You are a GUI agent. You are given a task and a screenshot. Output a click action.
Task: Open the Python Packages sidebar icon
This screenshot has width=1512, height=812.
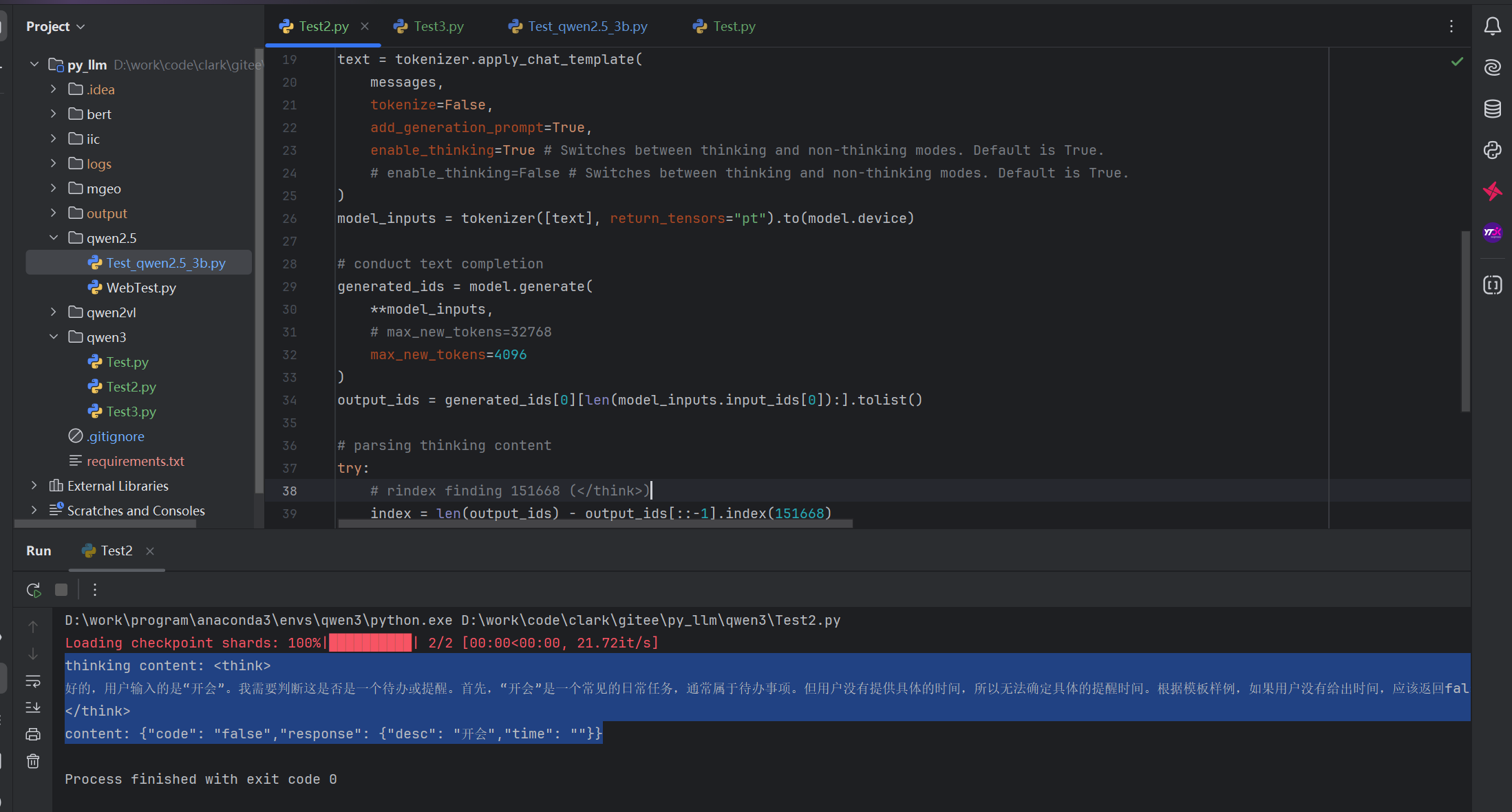[1492, 150]
